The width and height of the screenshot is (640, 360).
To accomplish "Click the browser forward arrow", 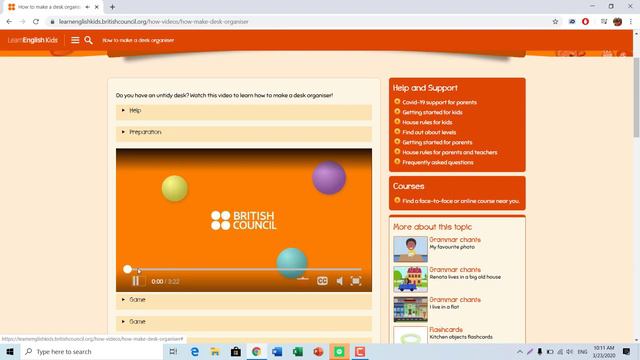I will point(22,22).
